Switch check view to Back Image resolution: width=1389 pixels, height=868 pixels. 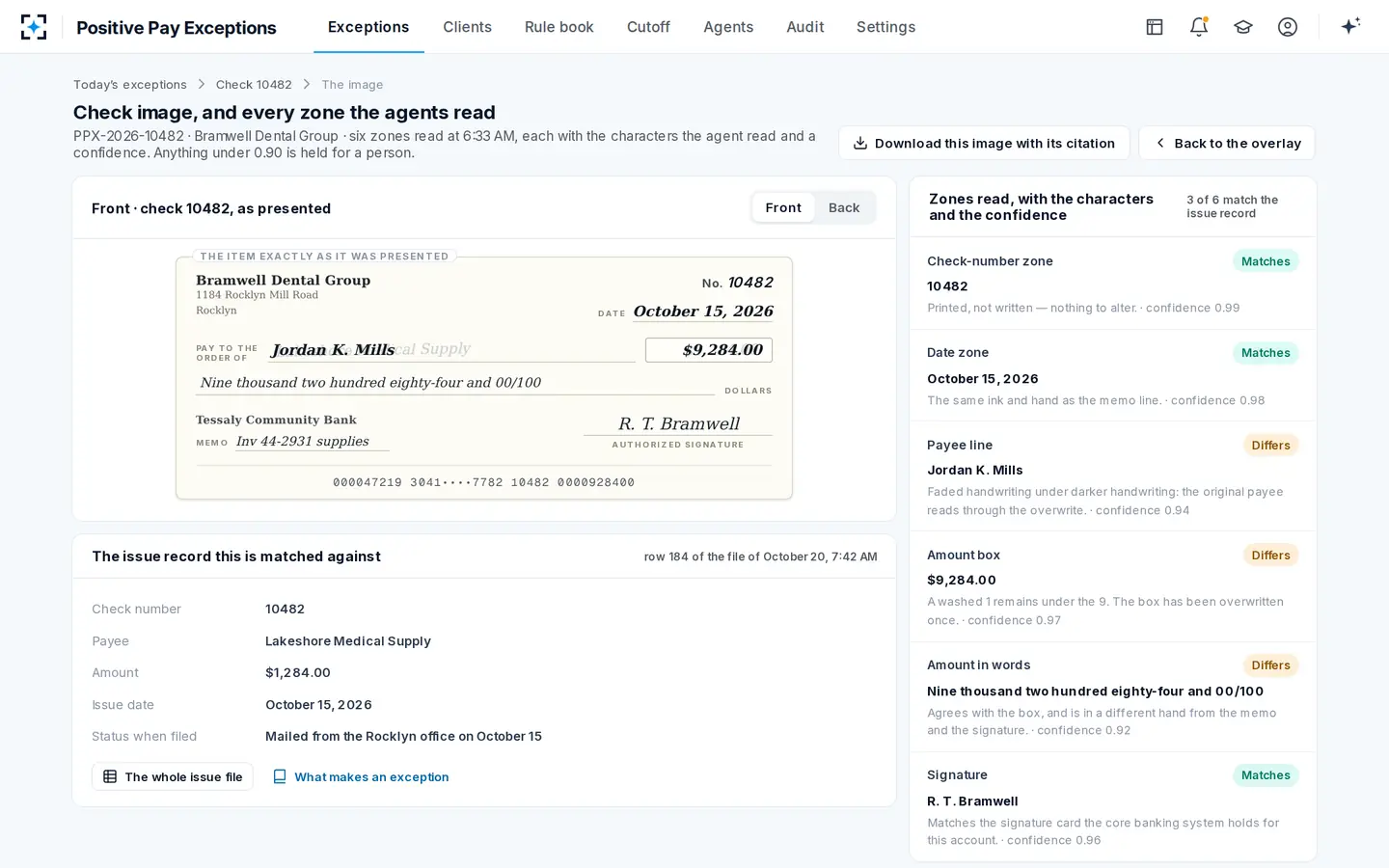(x=844, y=207)
